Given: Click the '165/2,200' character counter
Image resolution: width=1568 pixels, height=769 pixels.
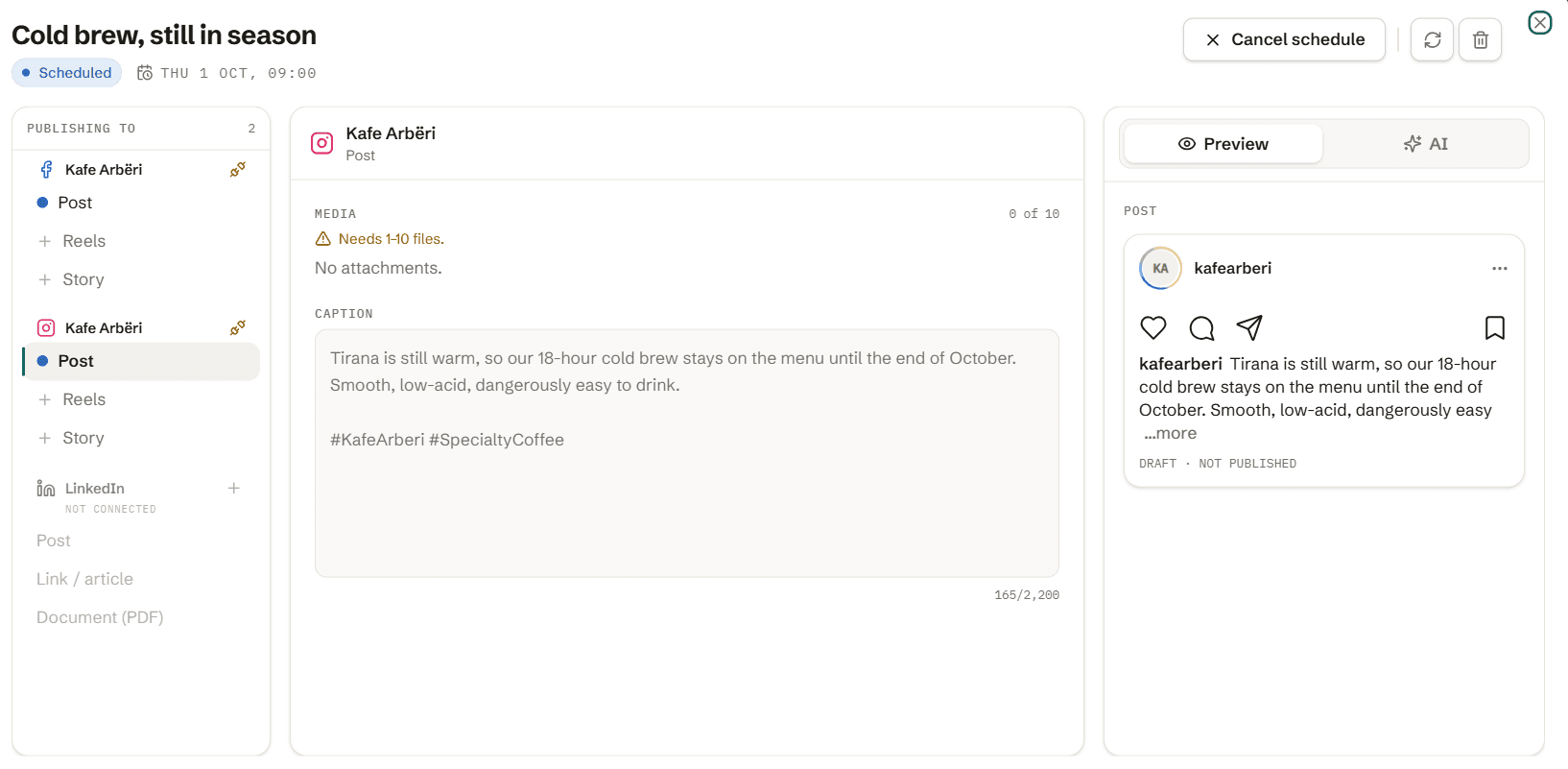Looking at the screenshot, I should click(x=1027, y=595).
